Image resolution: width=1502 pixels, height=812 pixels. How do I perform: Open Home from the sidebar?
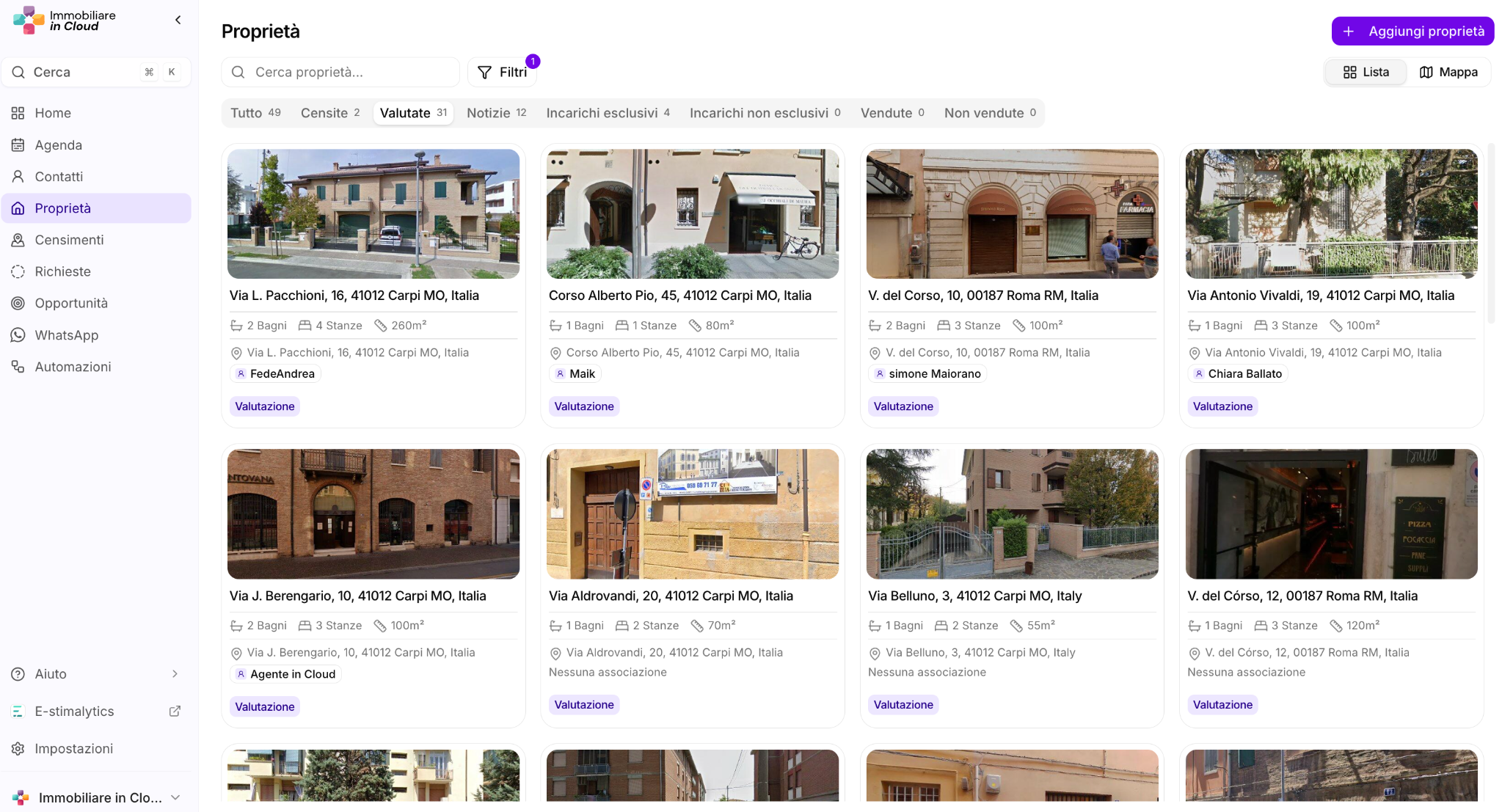click(96, 113)
